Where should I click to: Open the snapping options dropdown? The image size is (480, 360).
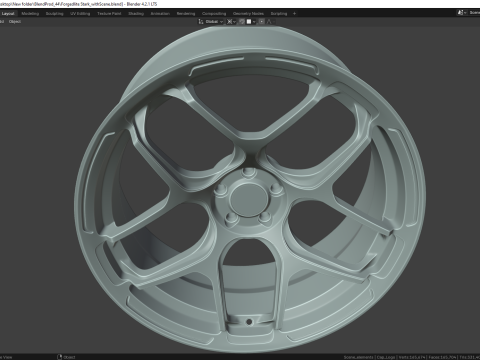point(251,22)
